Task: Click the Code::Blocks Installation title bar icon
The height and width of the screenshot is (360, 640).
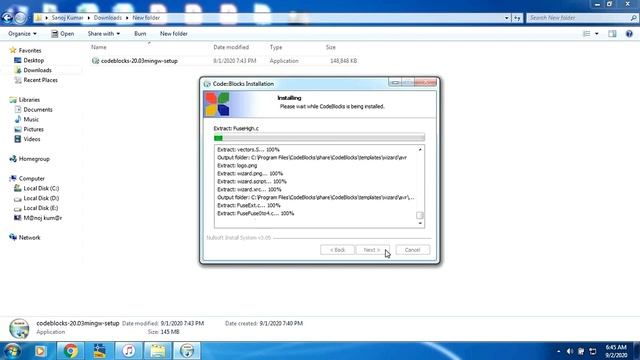Action: (207, 84)
